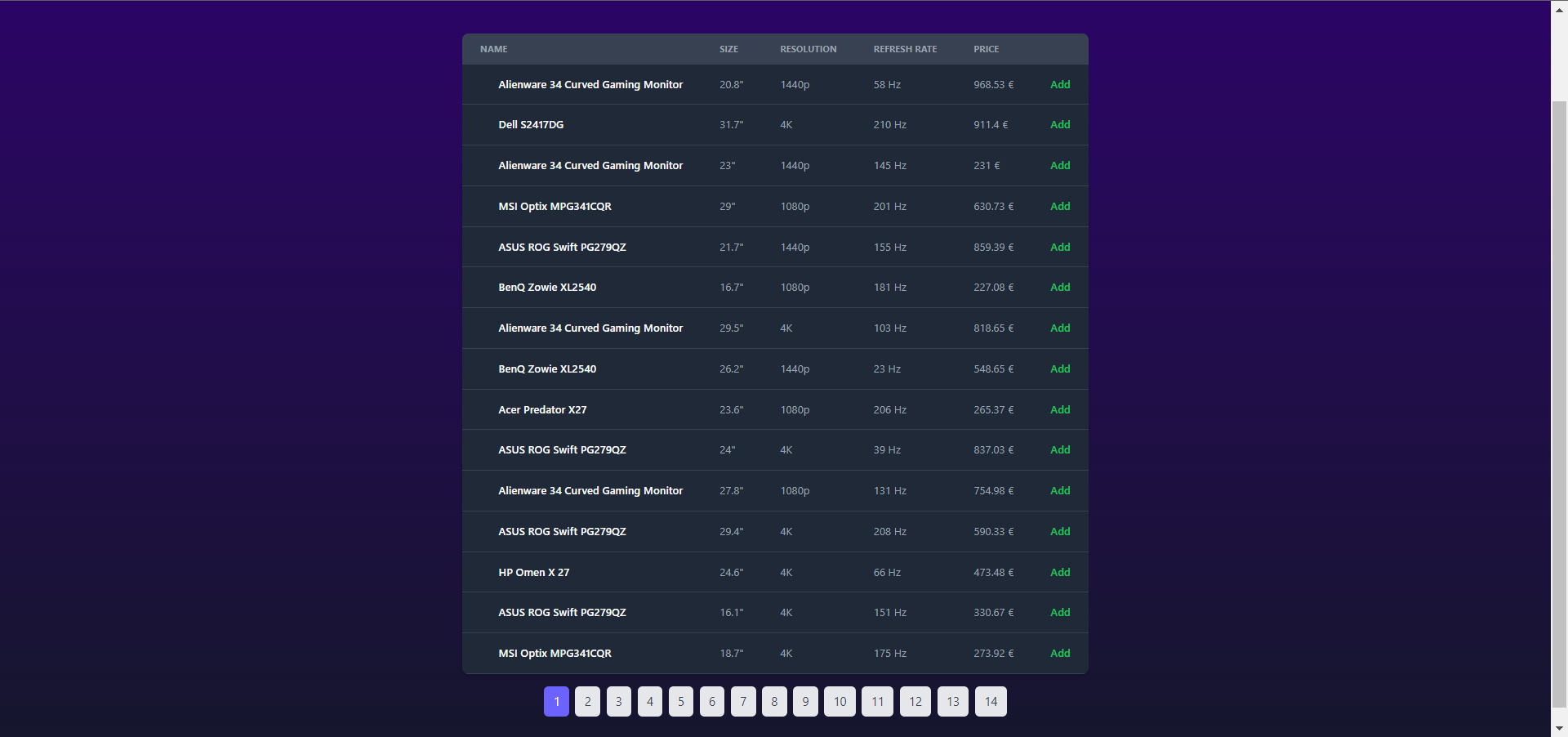Click the PRICE column header
Screen dimensions: 1568x737
pos(986,49)
